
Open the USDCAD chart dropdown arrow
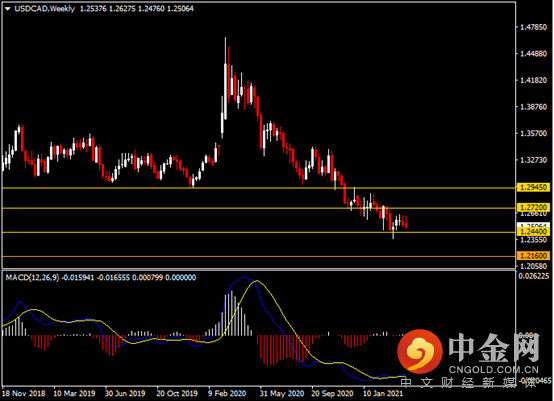coord(7,9)
